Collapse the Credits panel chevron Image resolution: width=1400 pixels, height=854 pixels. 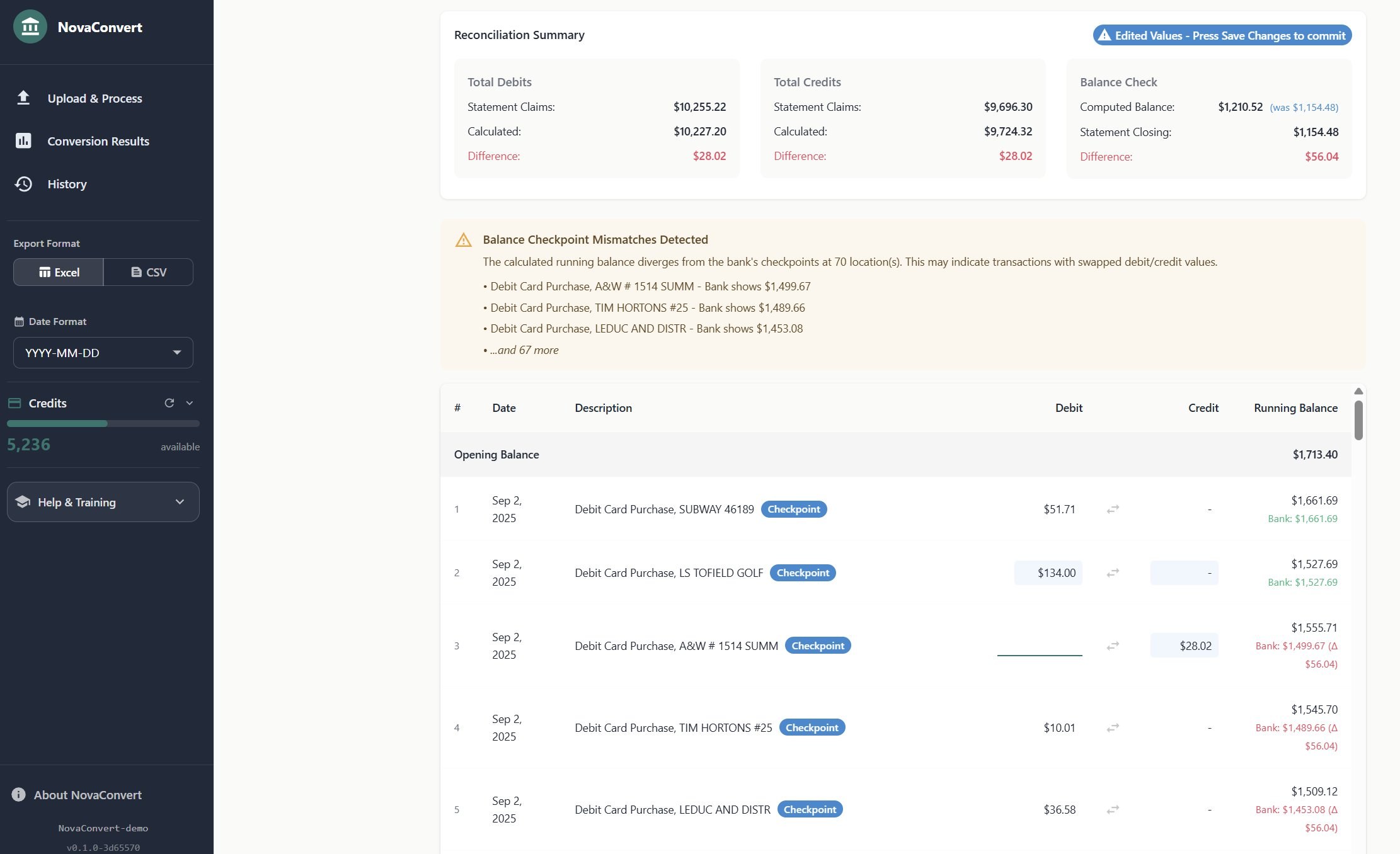tap(190, 403)
